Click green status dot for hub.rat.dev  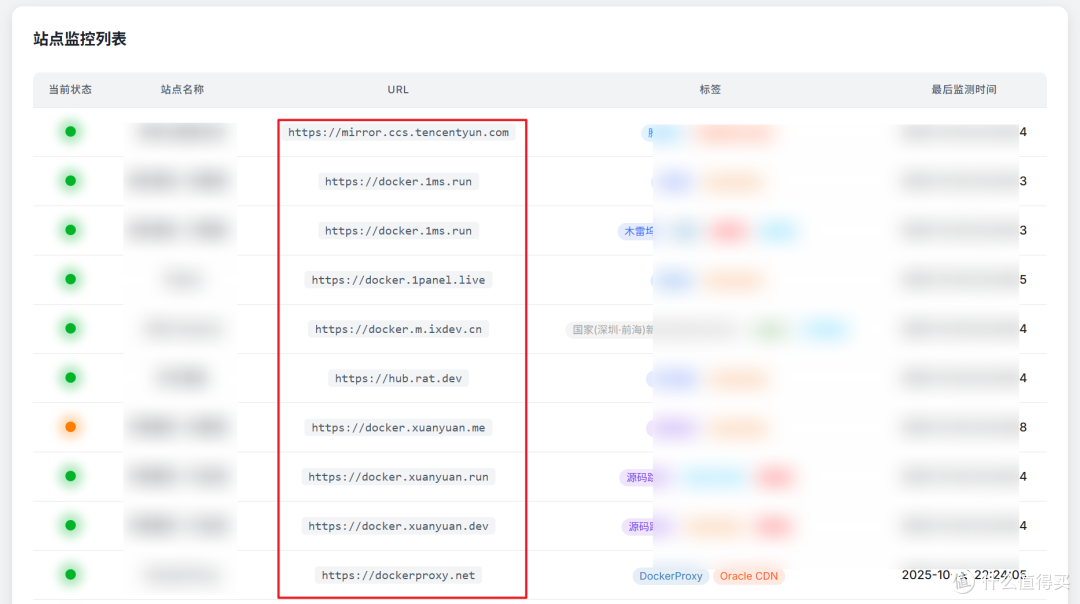point(70,377)
